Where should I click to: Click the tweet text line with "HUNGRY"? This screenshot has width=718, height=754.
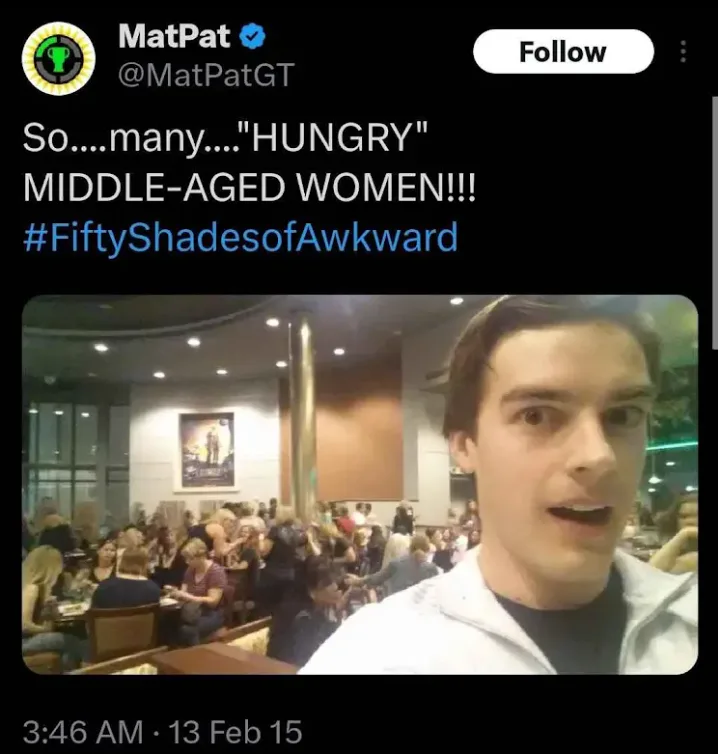(x=225, y=138)
